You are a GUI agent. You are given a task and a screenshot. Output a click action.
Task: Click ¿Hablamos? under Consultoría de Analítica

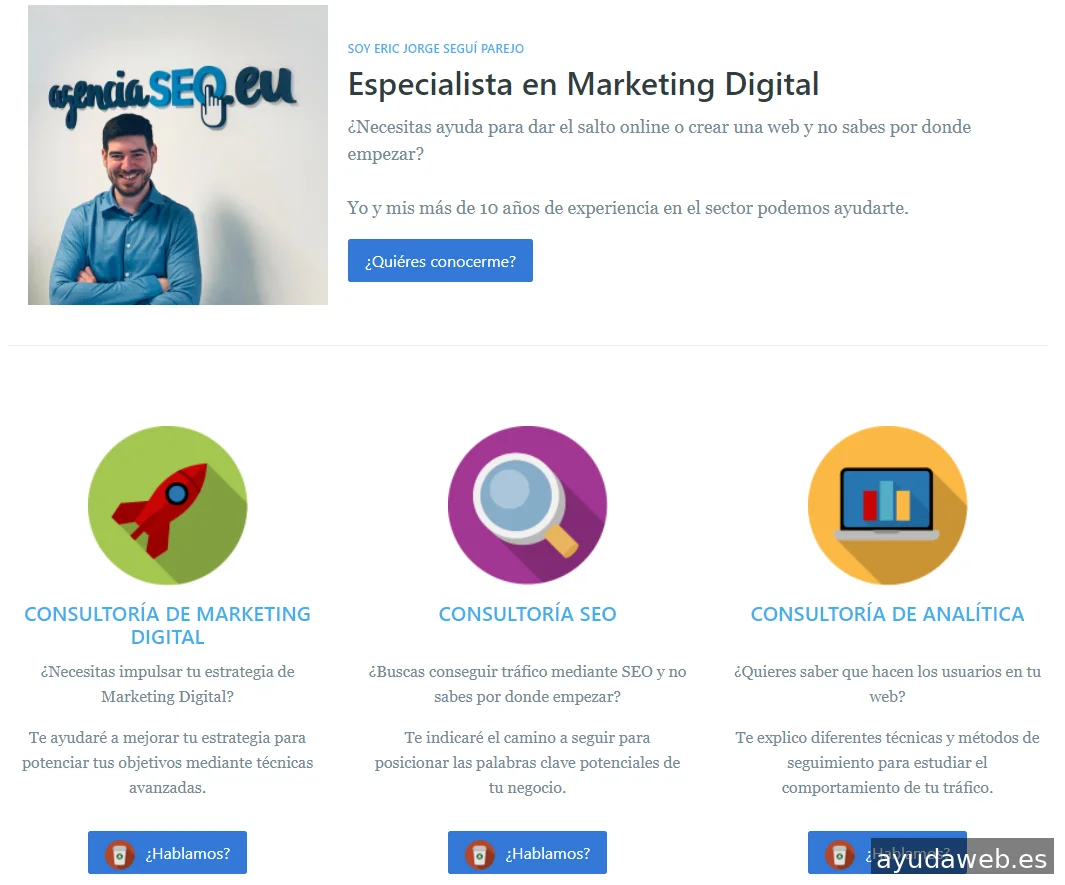(x=887, y=852)
